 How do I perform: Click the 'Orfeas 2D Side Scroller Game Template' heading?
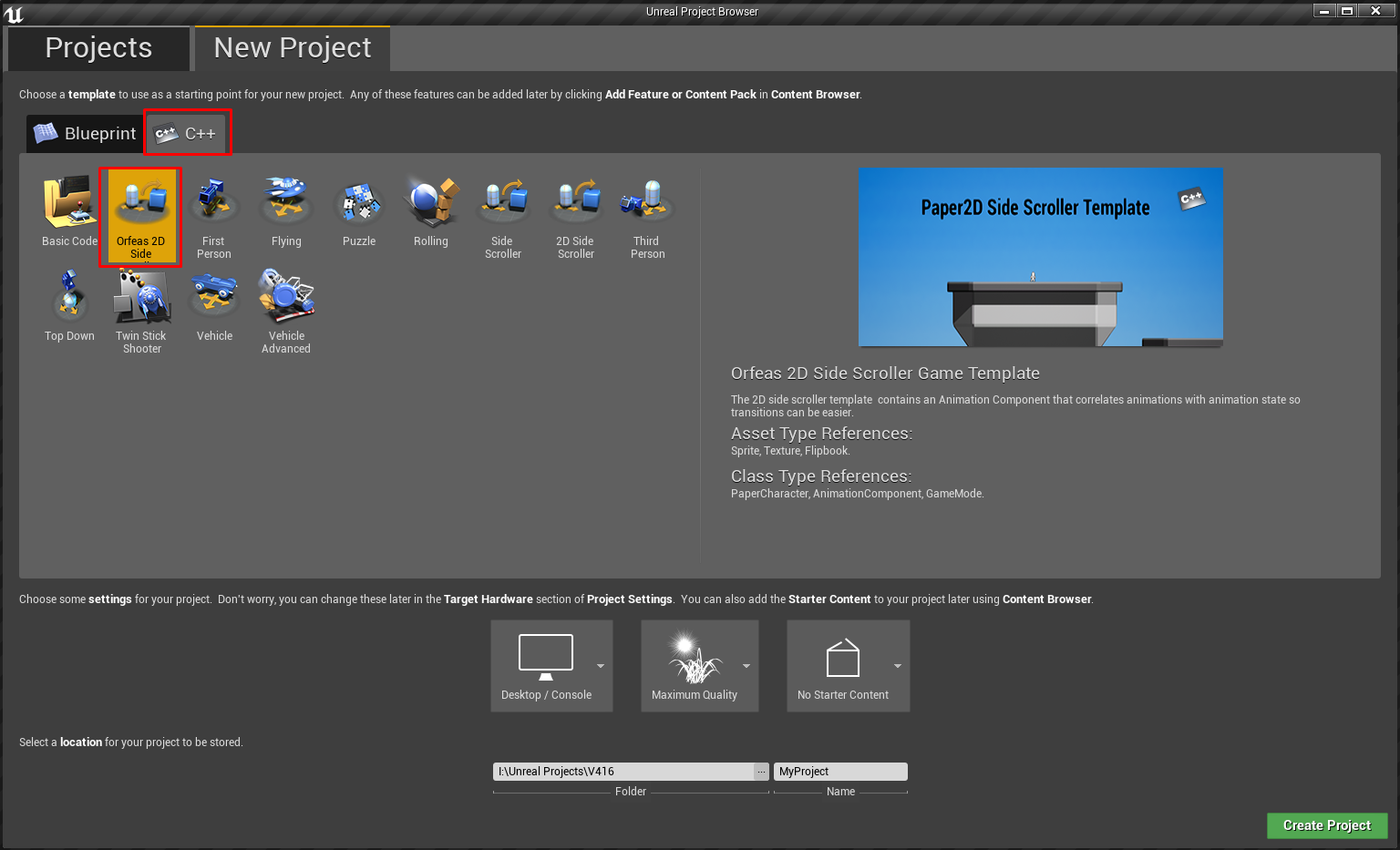pos(885,374)
